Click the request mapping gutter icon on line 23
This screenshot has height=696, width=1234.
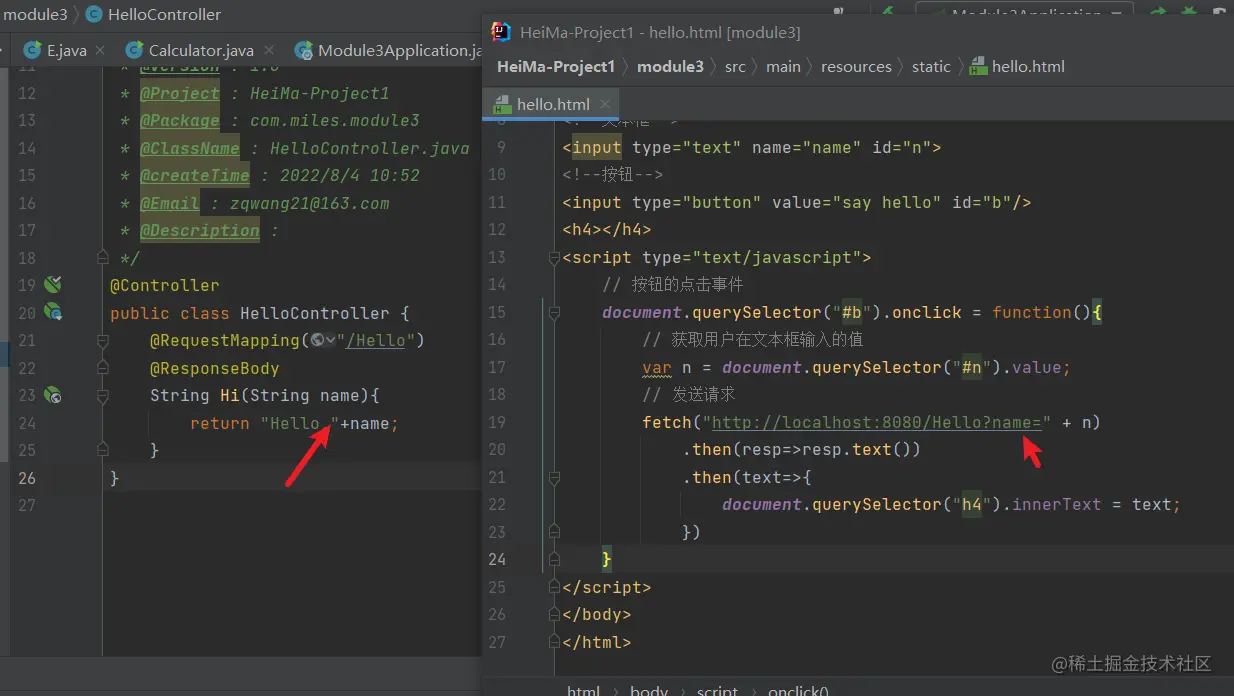53,395
